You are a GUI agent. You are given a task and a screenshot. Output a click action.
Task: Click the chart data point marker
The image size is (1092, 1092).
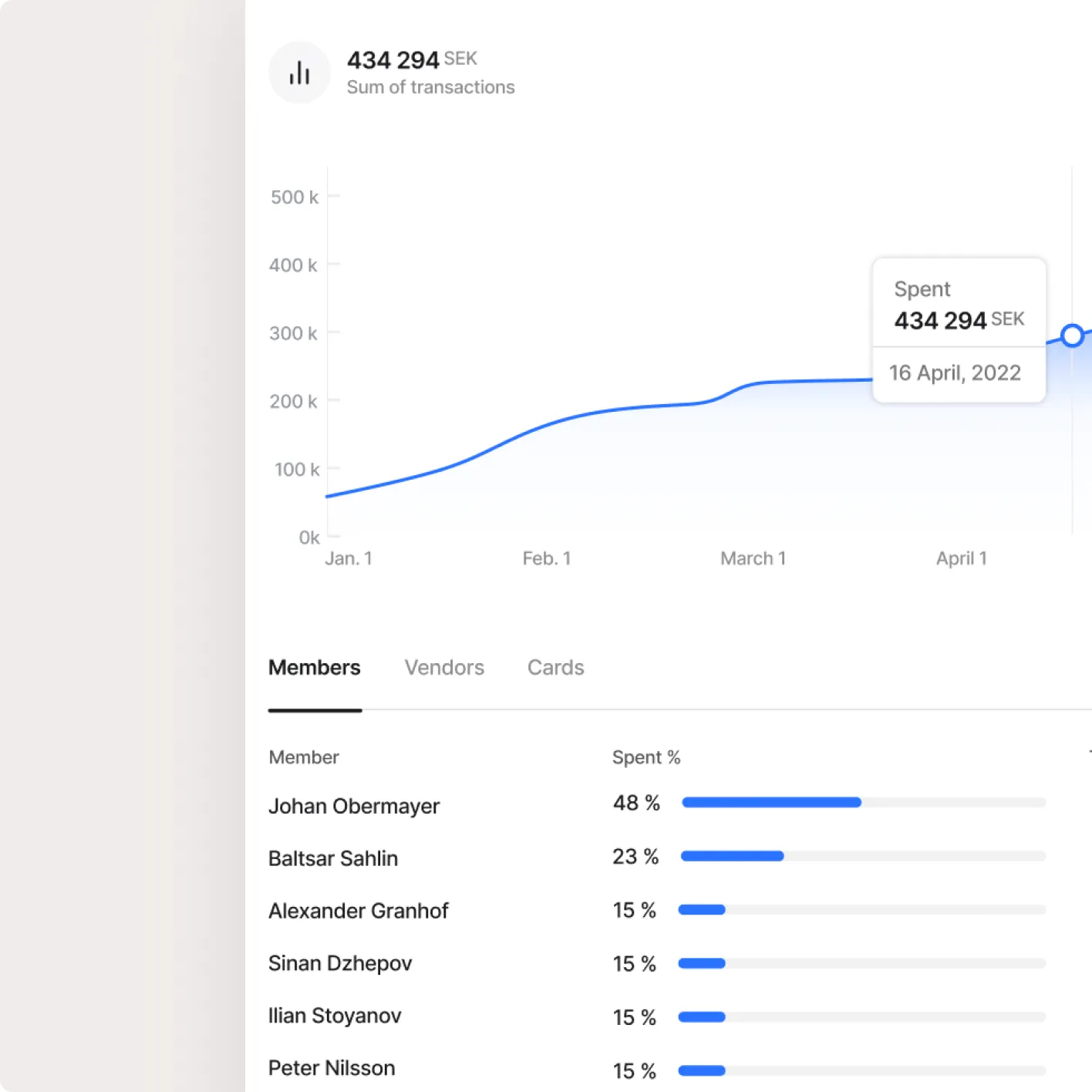pos(1072,335)
